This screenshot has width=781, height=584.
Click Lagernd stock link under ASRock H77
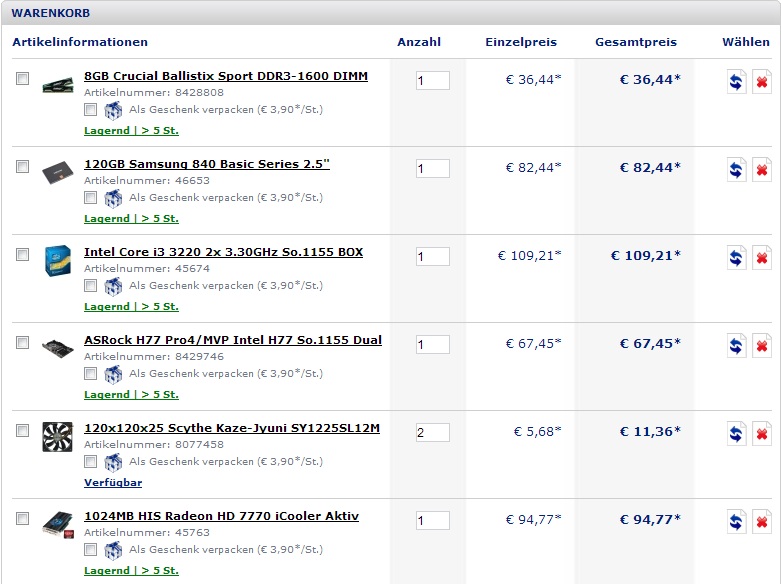tap(131, 395)
